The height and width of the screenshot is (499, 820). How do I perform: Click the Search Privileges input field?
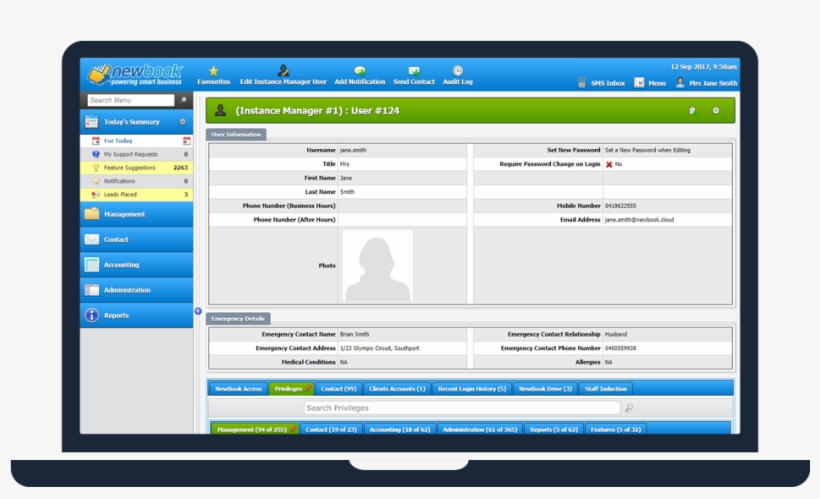pyautogui.click(x=462, y=407)
